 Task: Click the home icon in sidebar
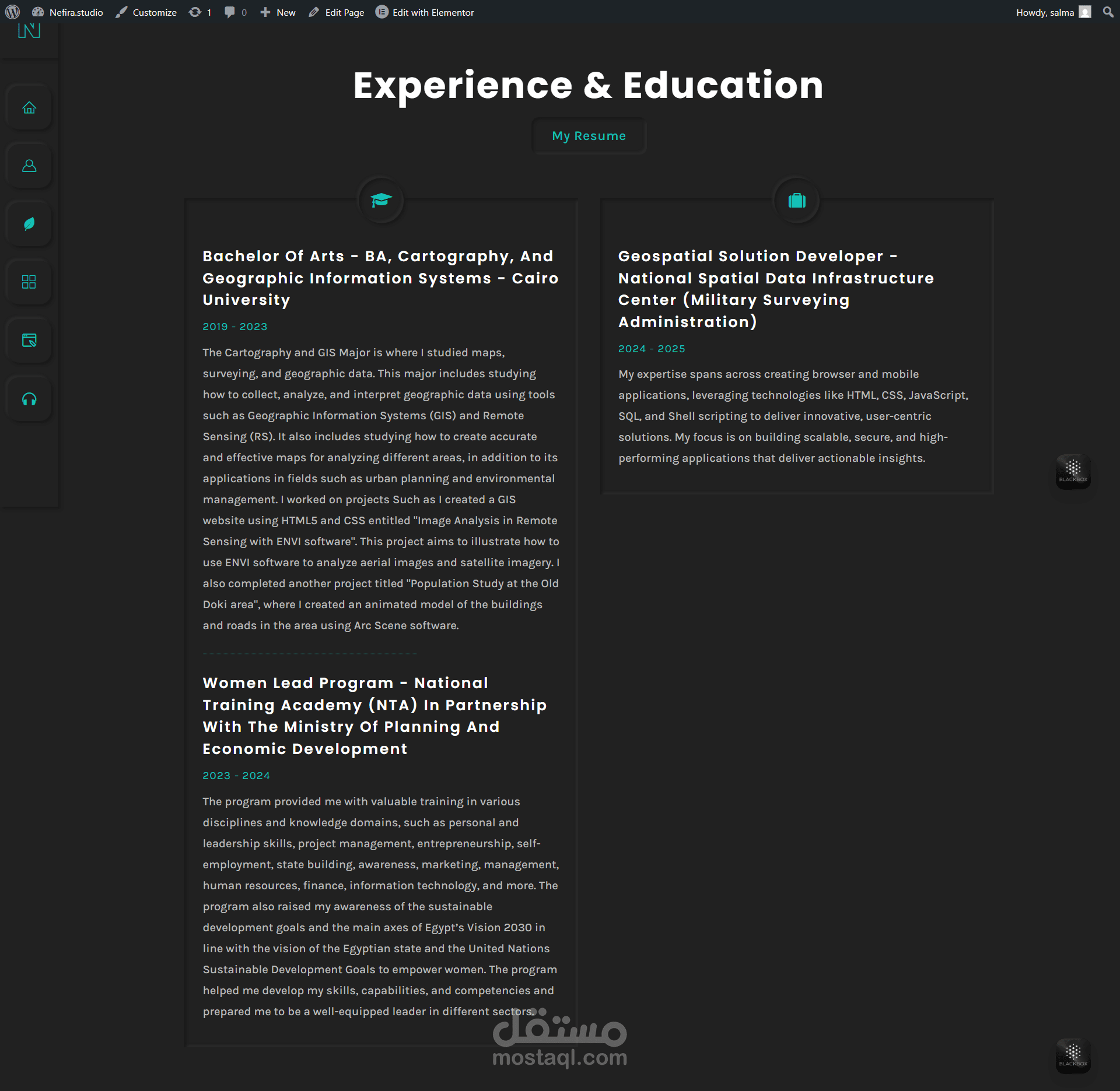[x=29, y=108]
